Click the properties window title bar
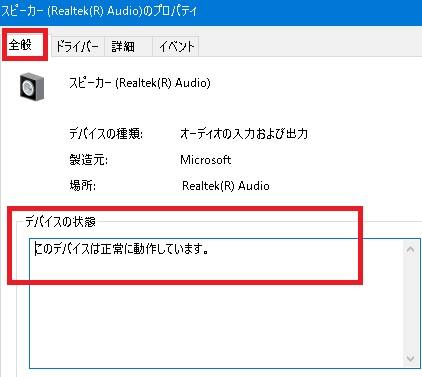Screen dimensions: 422x377 [211, 12]
